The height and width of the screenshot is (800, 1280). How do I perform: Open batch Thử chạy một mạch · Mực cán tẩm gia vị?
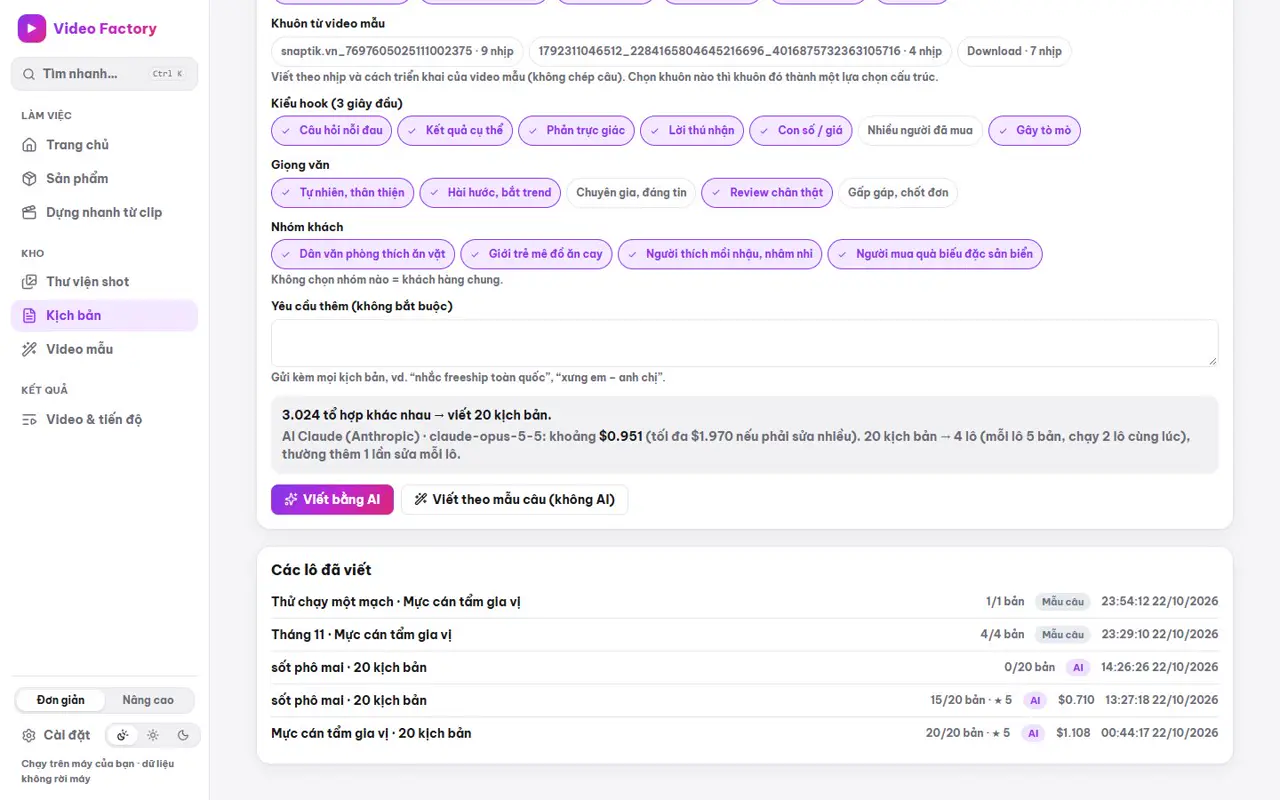tap(744, 602)
